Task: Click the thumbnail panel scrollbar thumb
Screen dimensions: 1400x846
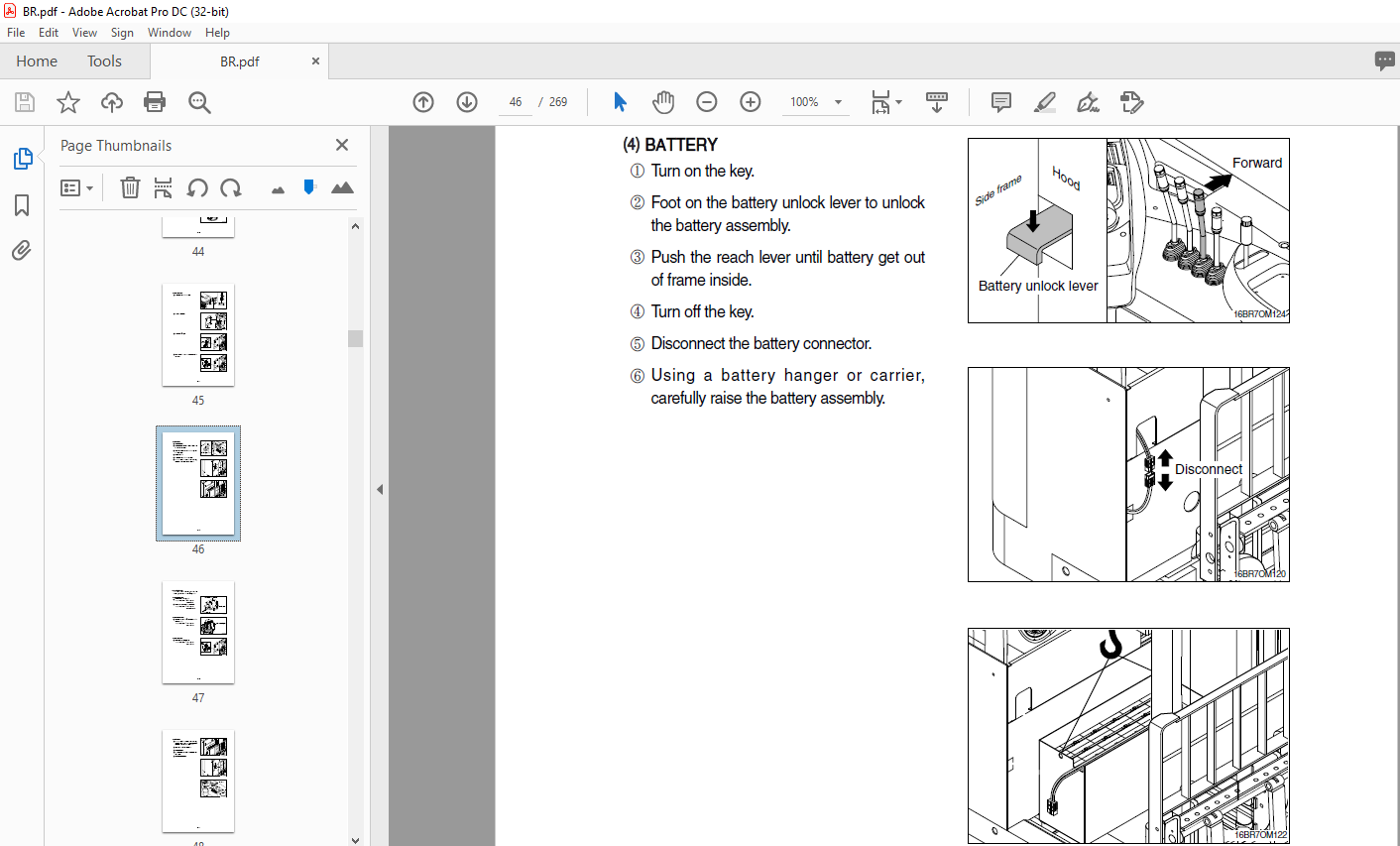Action: tap(356, 338)
